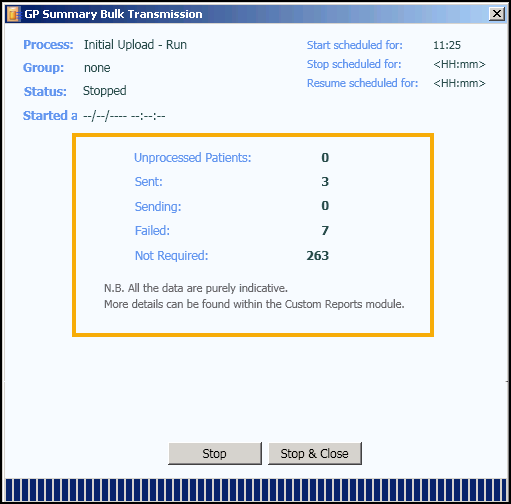
Task: Click the Stop scheduled for label
Action: (x=354, y=64)
